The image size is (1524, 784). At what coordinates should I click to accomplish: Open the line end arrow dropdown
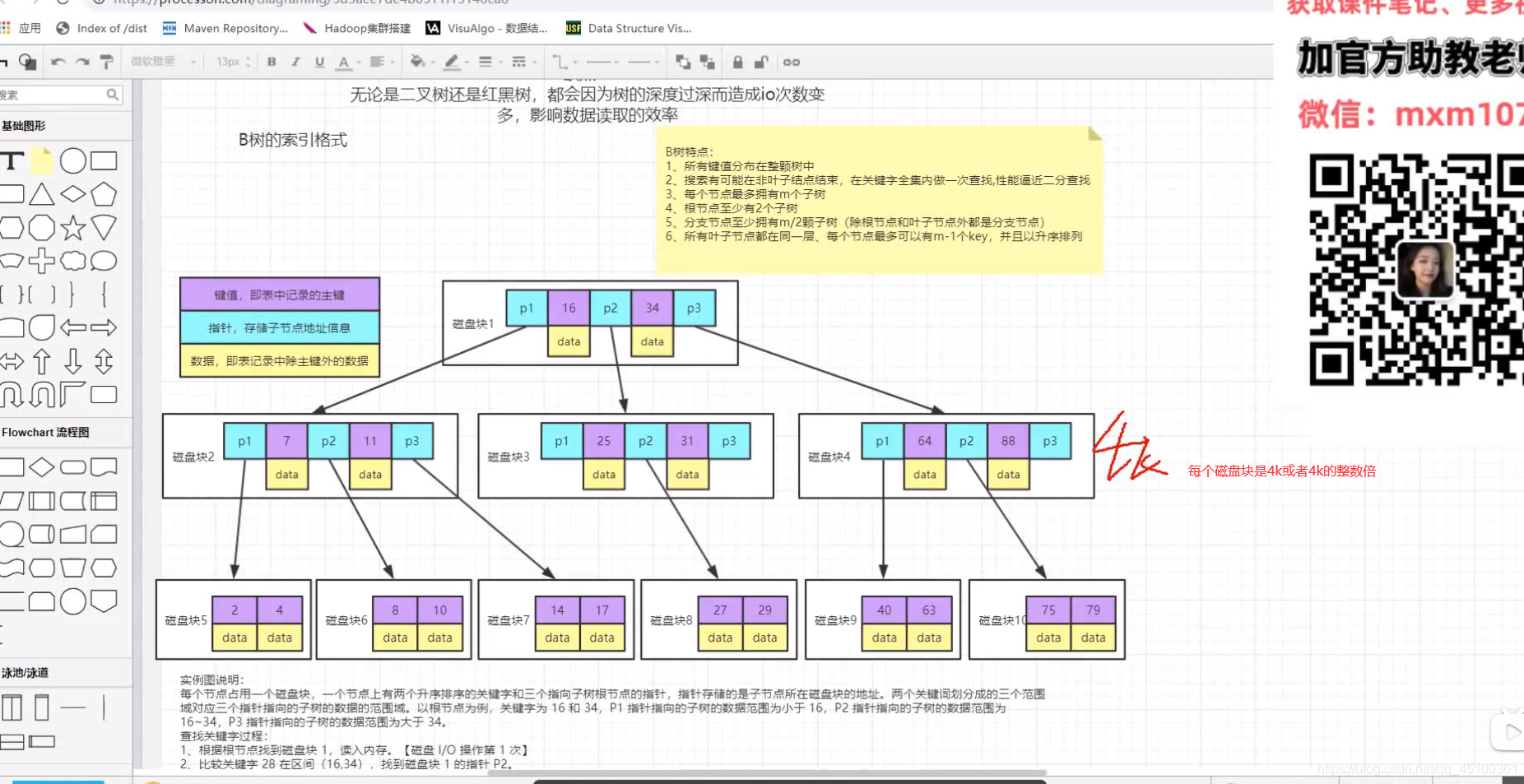pos(644,63)
